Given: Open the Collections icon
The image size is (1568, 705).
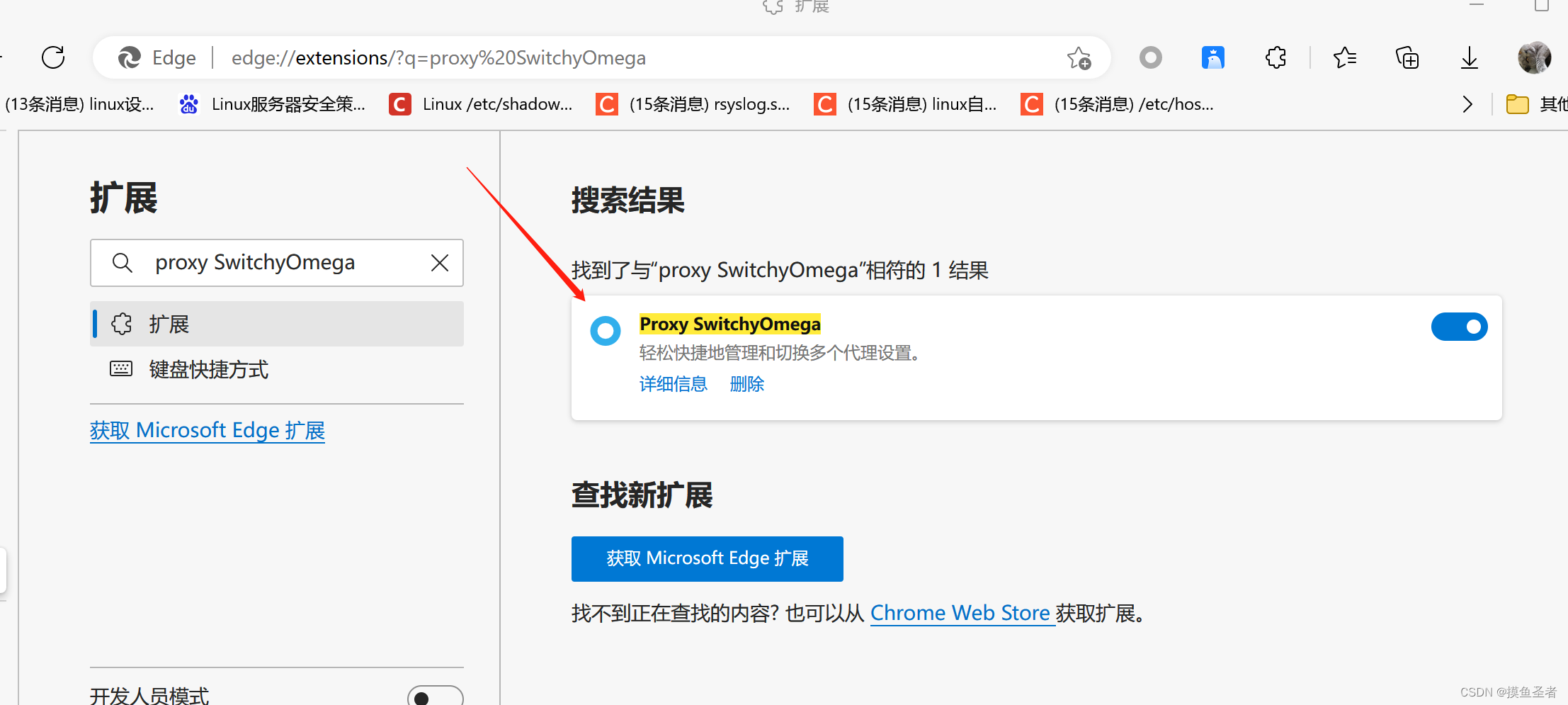Looking at the screenshot, I should 1407,57.
